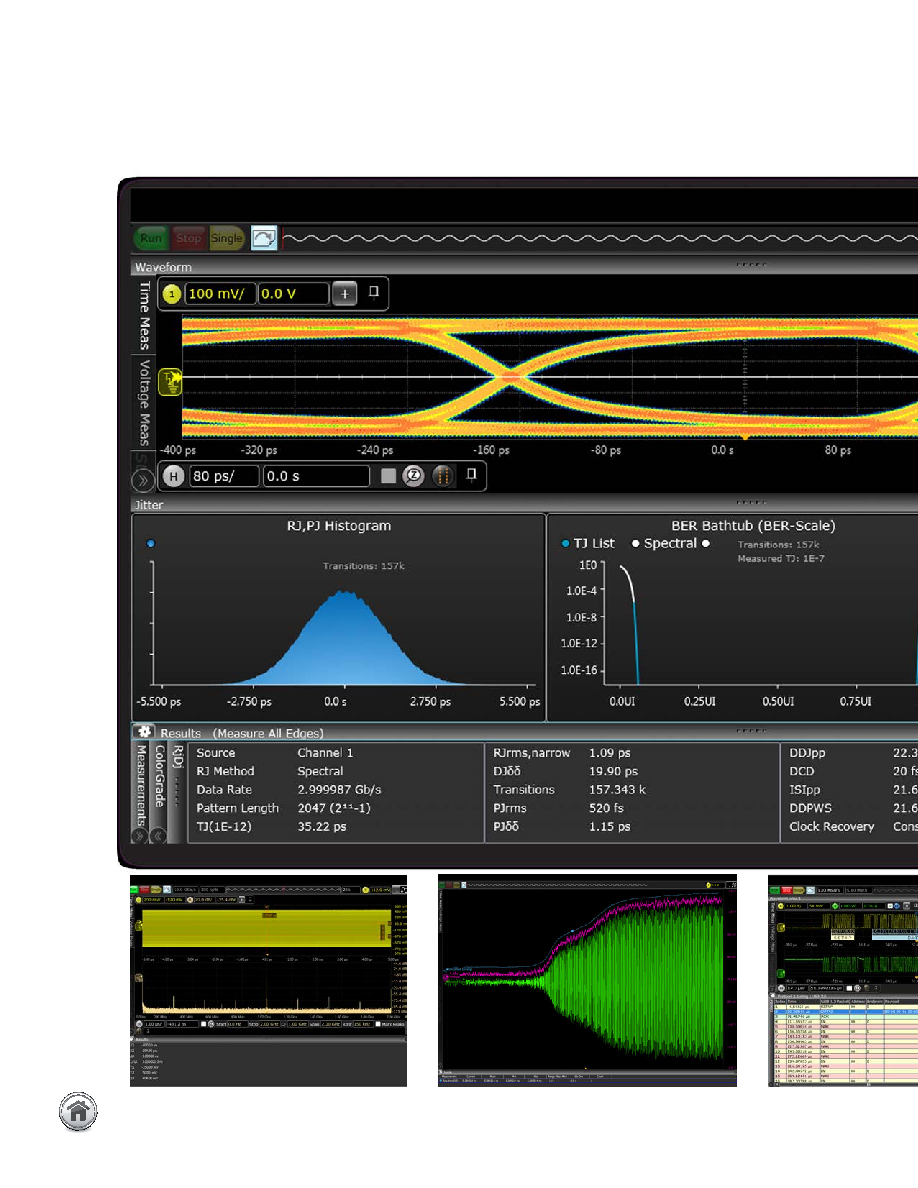Select the Data Rate value 2.999987 Gb/s
The width and height of the screenshot is (918, 1188).
point(339,789)
